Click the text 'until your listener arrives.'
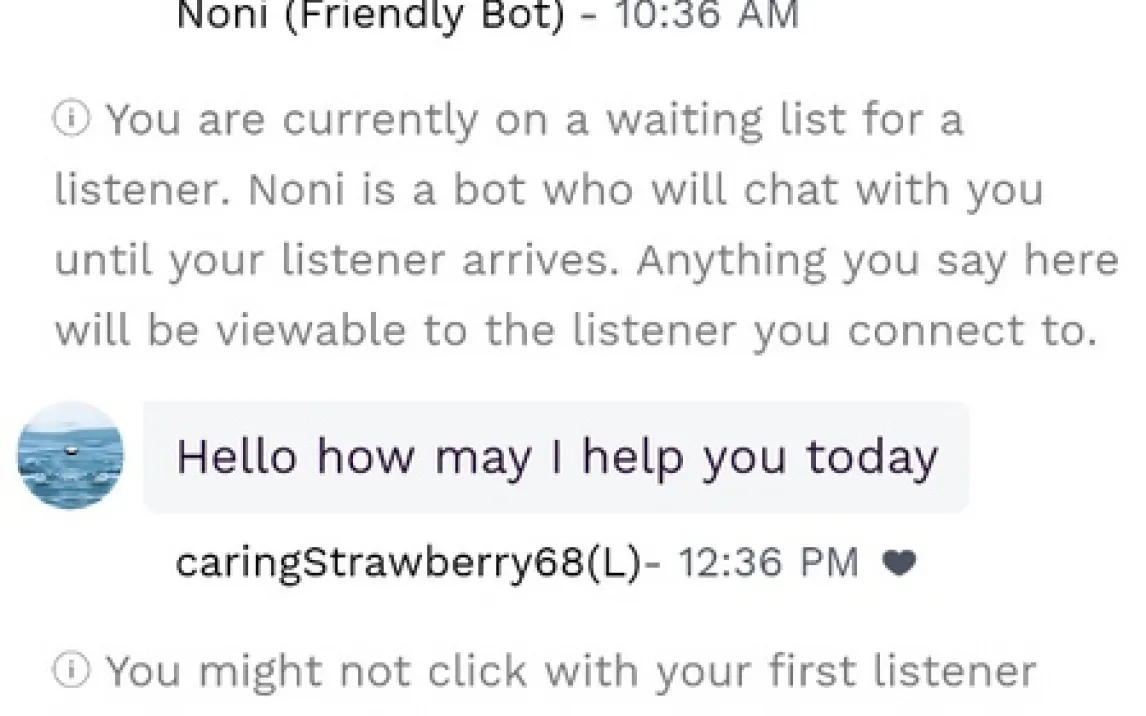 tap(340, 260)
